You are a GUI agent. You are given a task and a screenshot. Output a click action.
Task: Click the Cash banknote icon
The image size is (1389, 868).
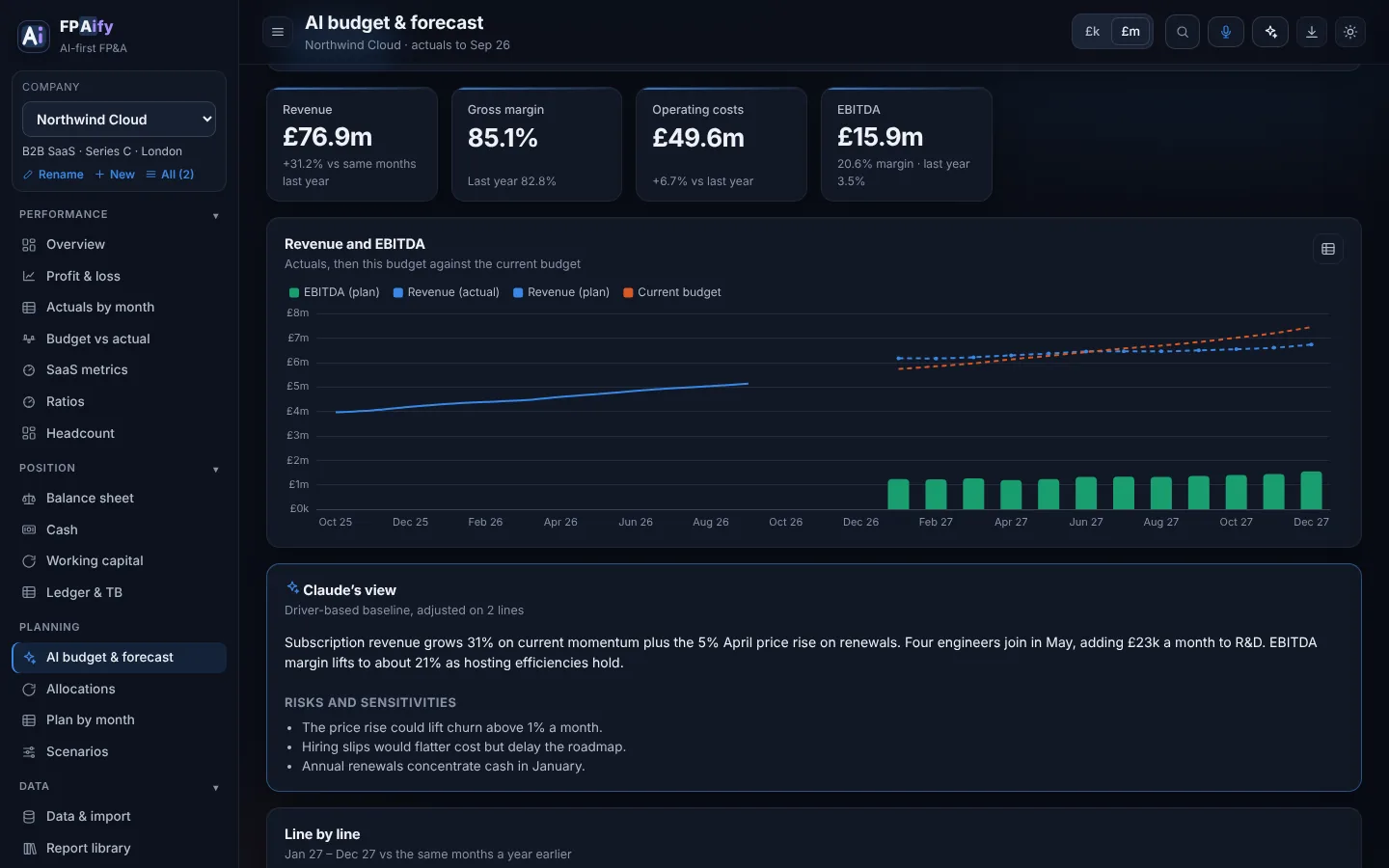click(x=29, y=529)
